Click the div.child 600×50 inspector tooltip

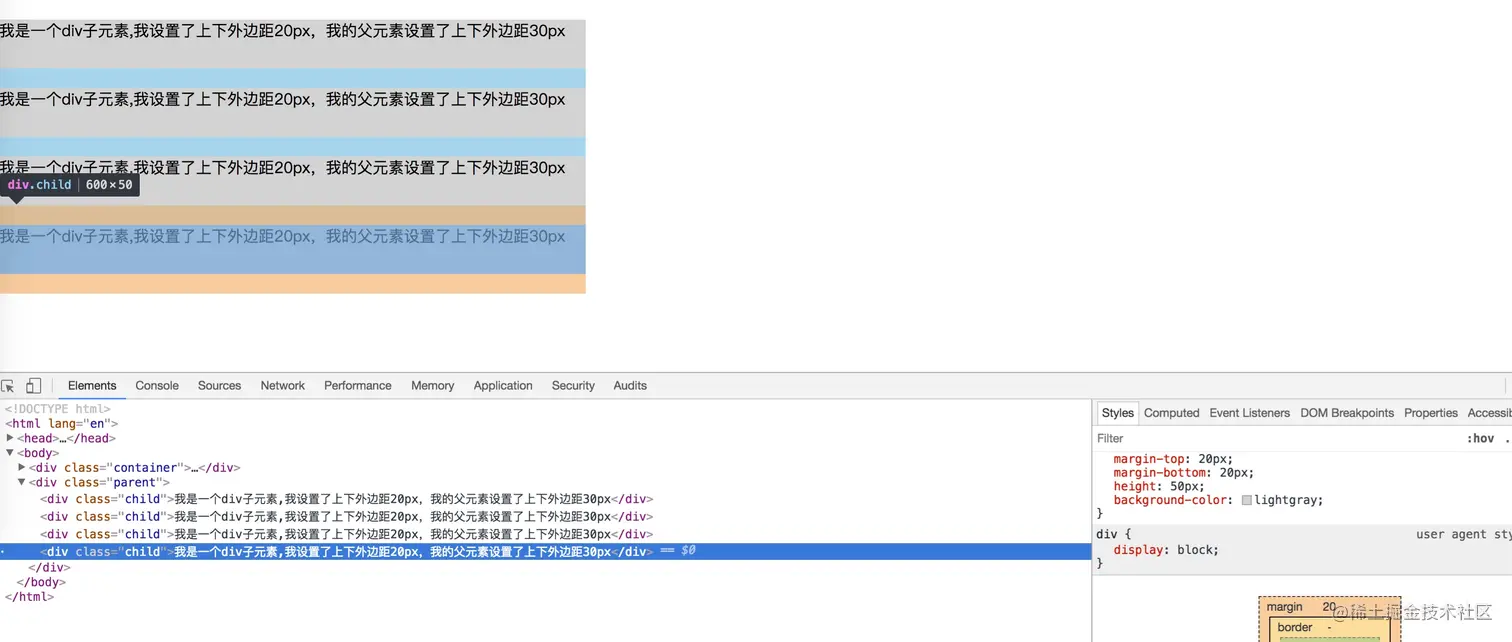tap(70, 185)
